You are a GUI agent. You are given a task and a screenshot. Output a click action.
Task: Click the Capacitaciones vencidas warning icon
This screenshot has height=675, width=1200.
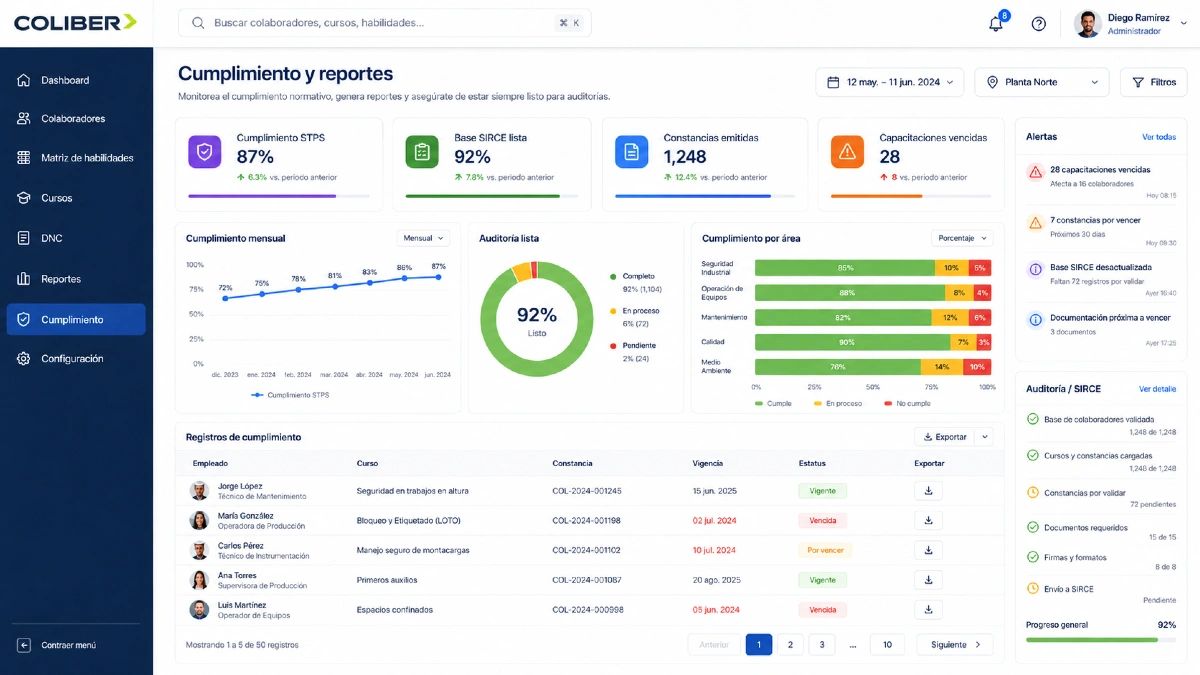847,152
